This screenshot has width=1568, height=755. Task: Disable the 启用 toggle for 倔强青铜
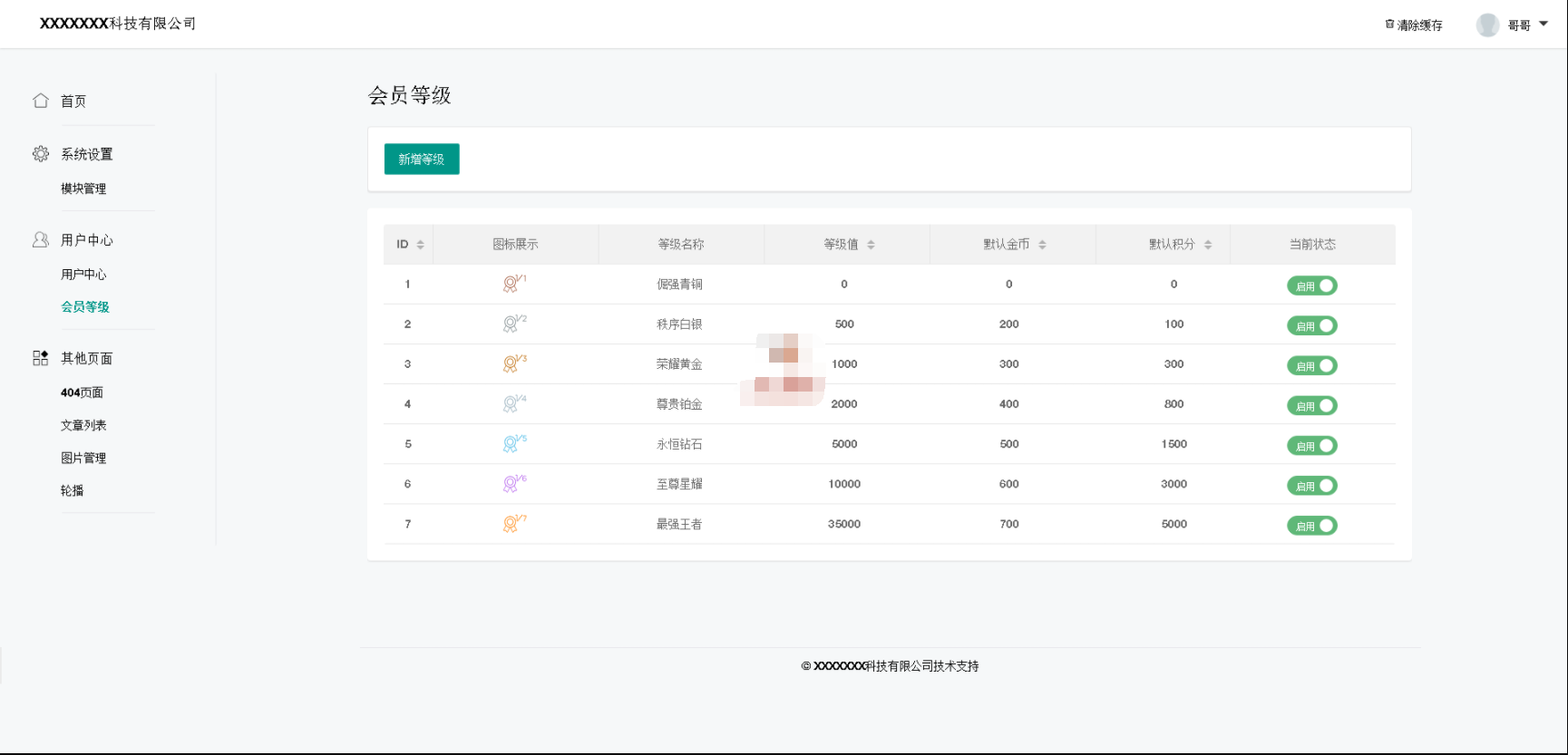tap(1311, 286)
